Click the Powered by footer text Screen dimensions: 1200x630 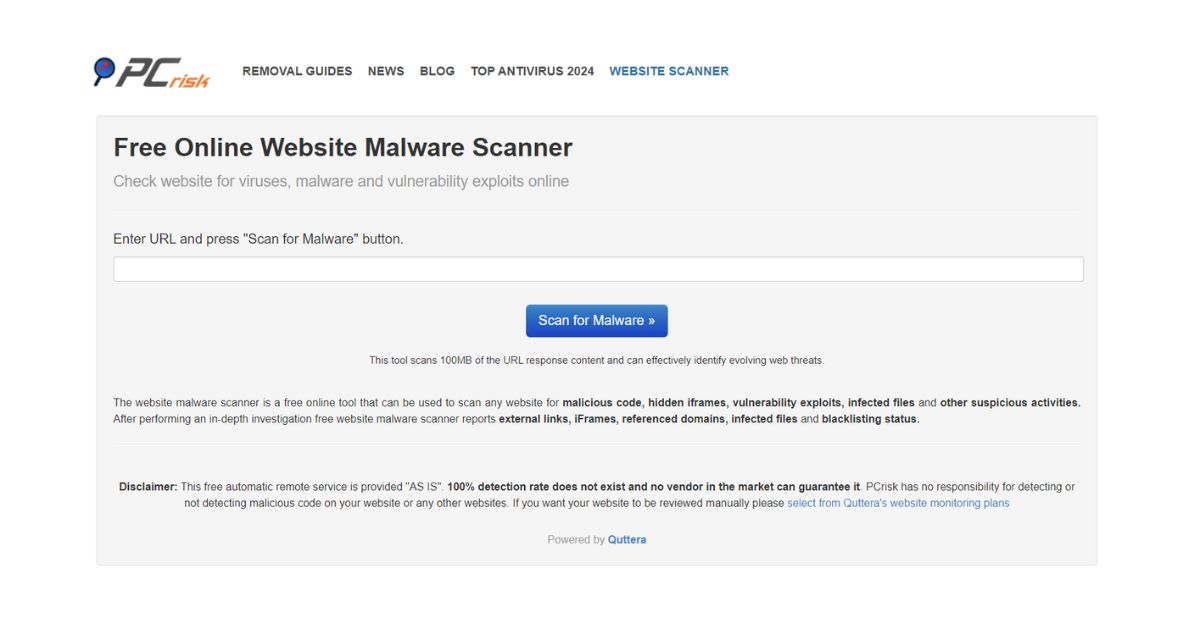coord(576,539)
